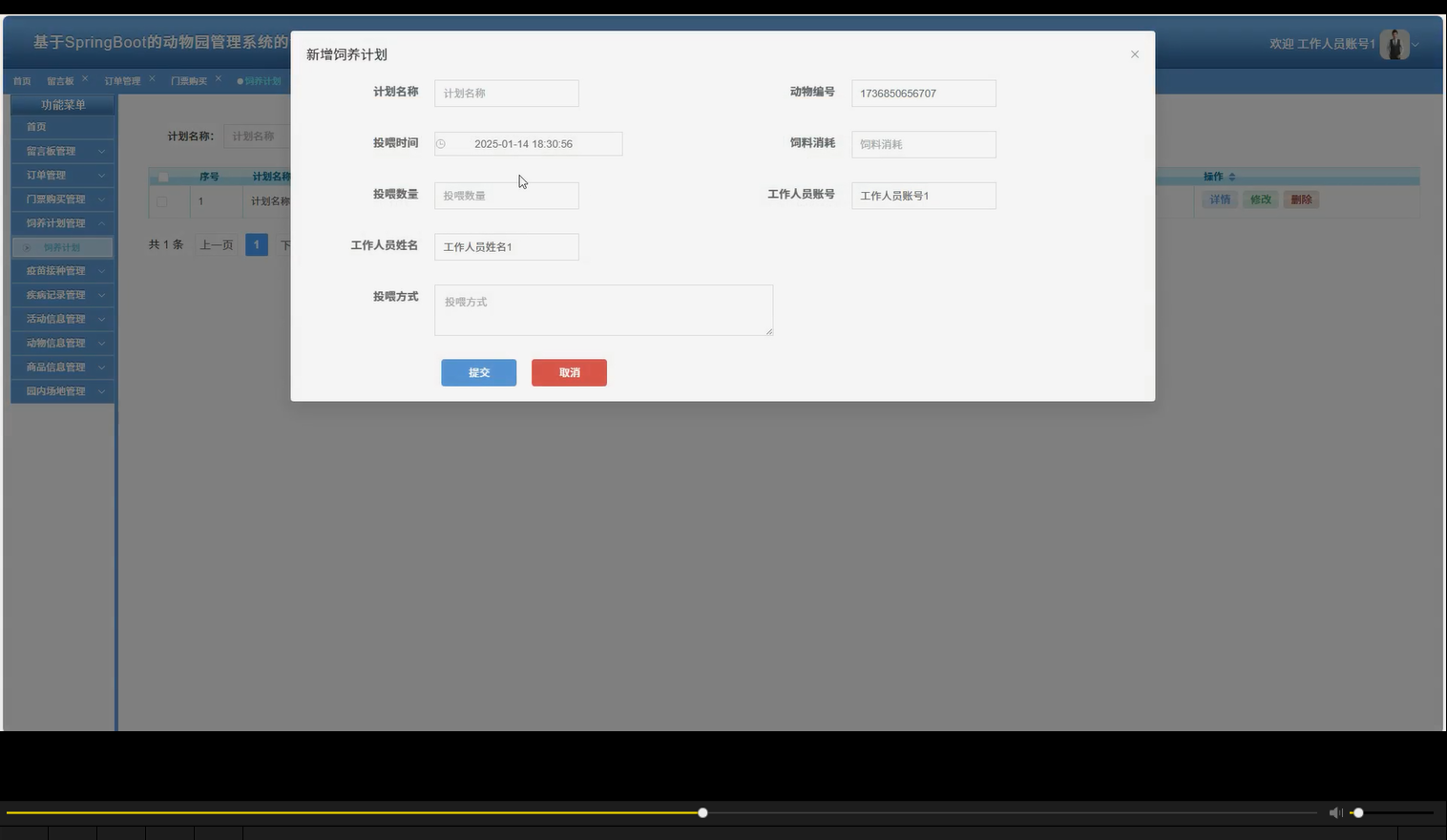Select page 1 in pagination
The image size is (1447, 840).
point(256,245)
